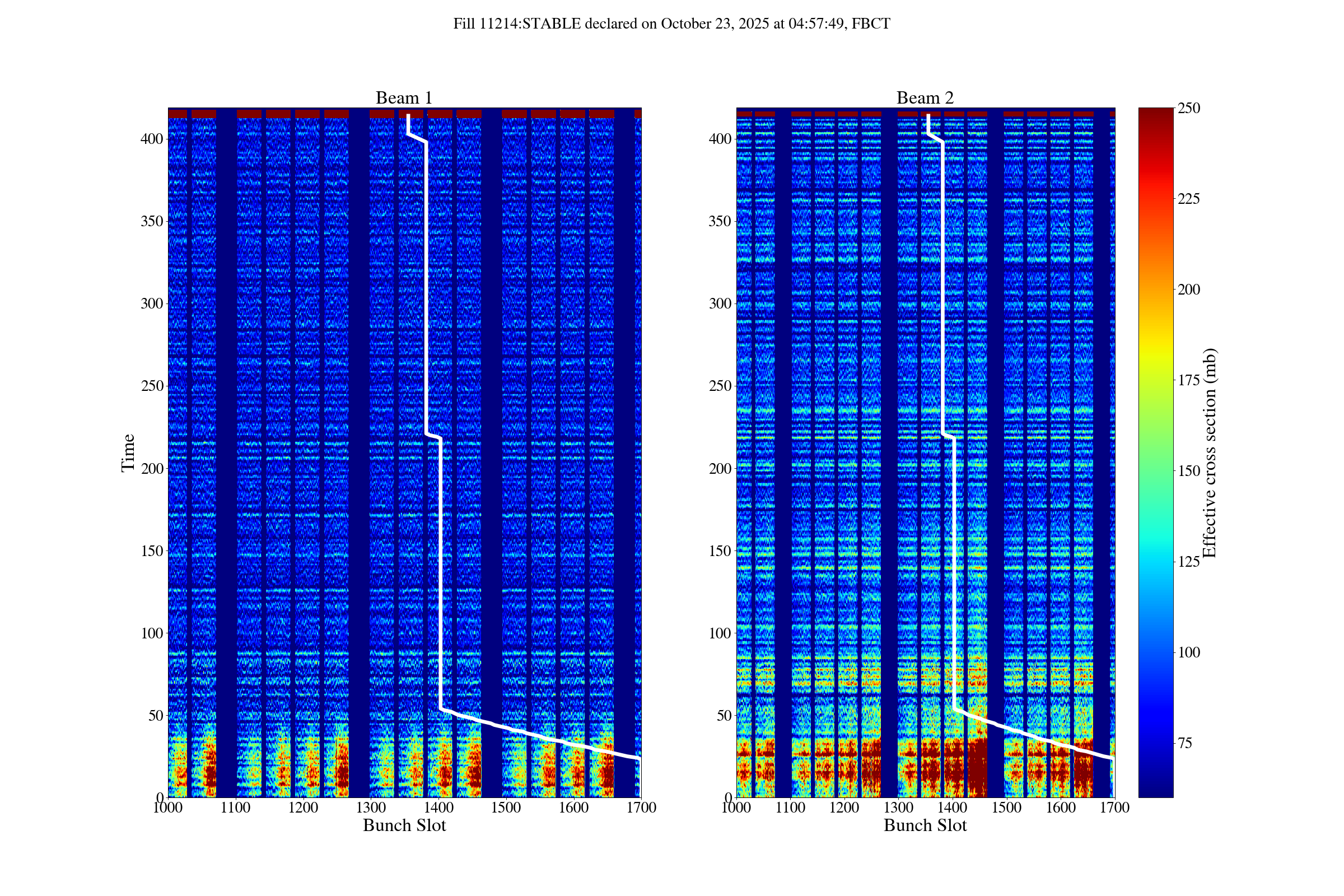This screenshot has width=1344, height=896.
Task: Click Beam 1's 'Bunch Slot' axis label
Action: [404, 825]
